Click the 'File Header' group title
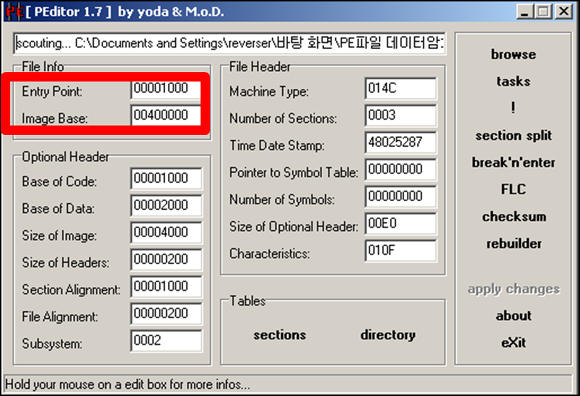 click(x=260, y=67)
